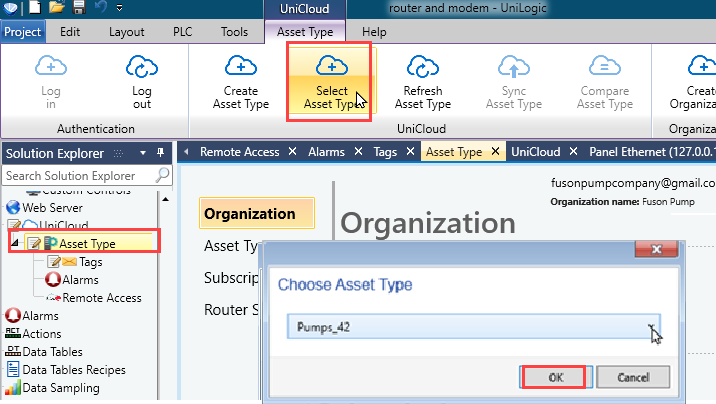Open the PLC ribbon tab
This screenshot has width=716, height=404.
click(184, 32)
